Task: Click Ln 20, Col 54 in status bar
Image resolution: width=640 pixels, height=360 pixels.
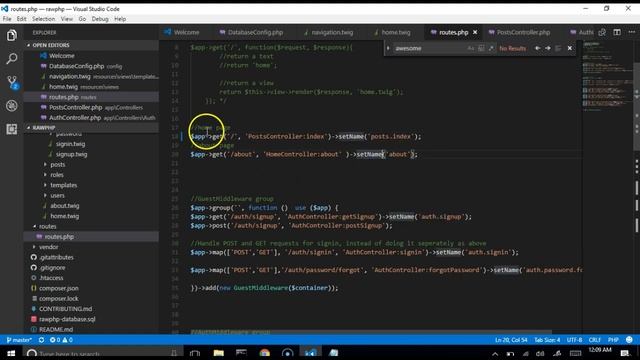Action: [x=511, y=340]
